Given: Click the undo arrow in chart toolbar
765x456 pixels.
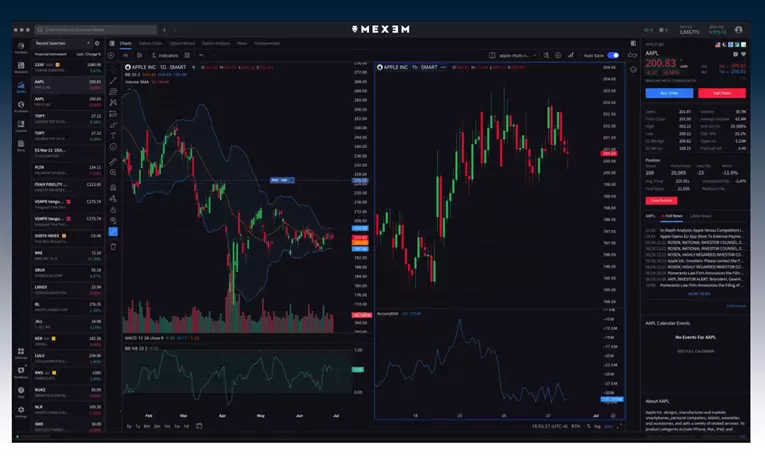Looking at the screenshot, I should [201, 56].
